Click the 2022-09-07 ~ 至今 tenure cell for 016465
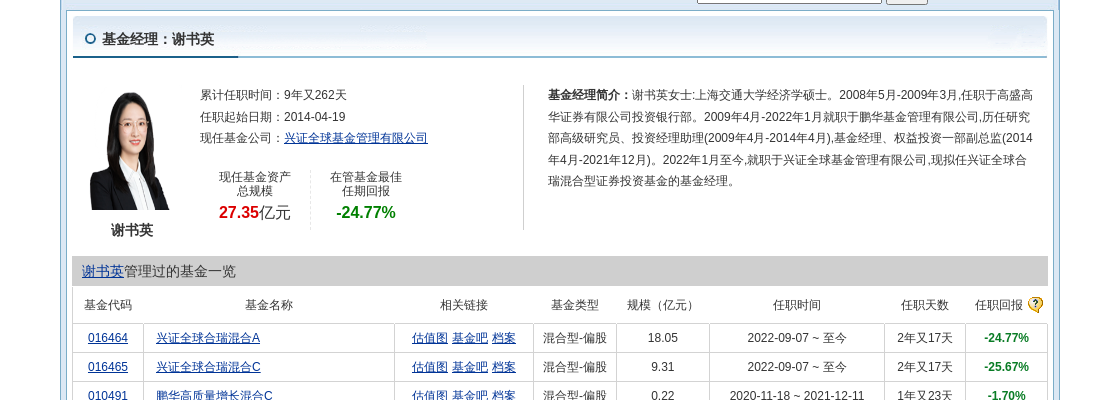 pyautogui.click(x=796, y=367)
